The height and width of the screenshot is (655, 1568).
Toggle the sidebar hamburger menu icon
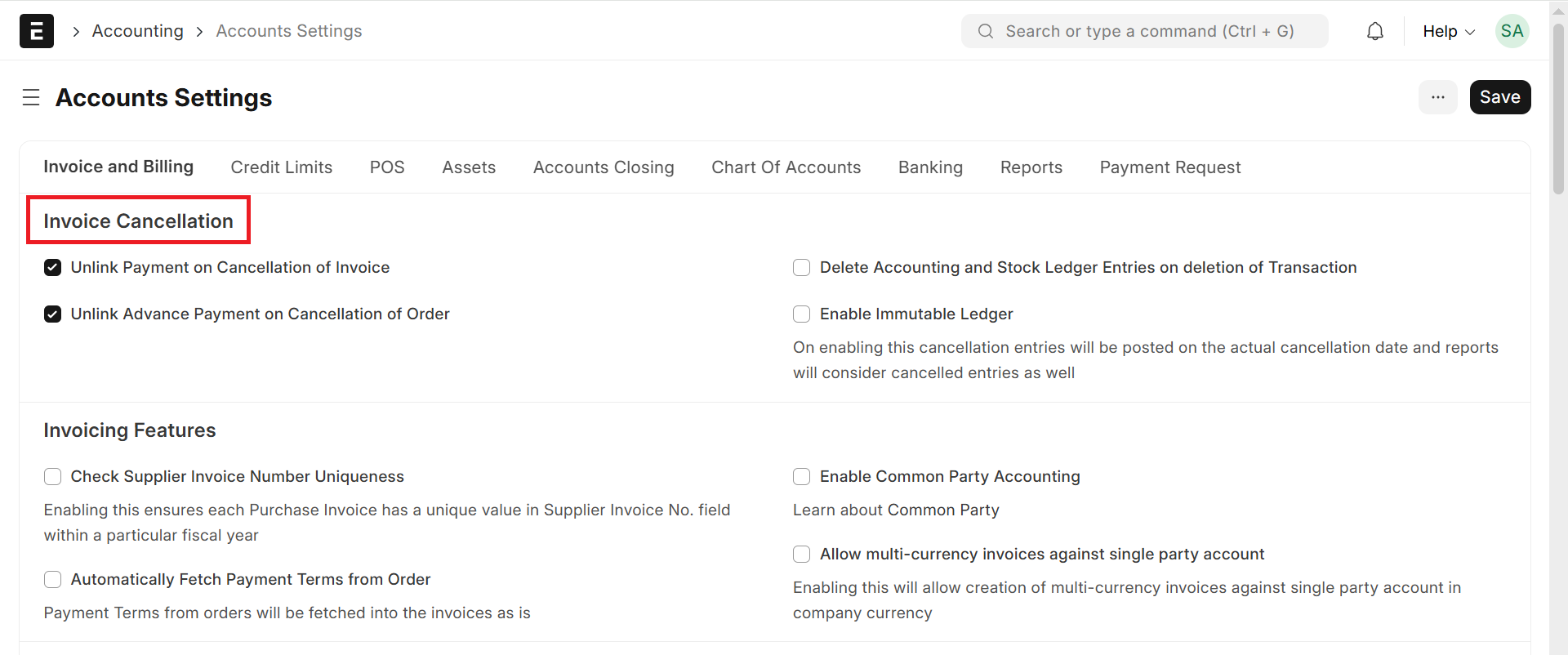[x=31, y=98]
